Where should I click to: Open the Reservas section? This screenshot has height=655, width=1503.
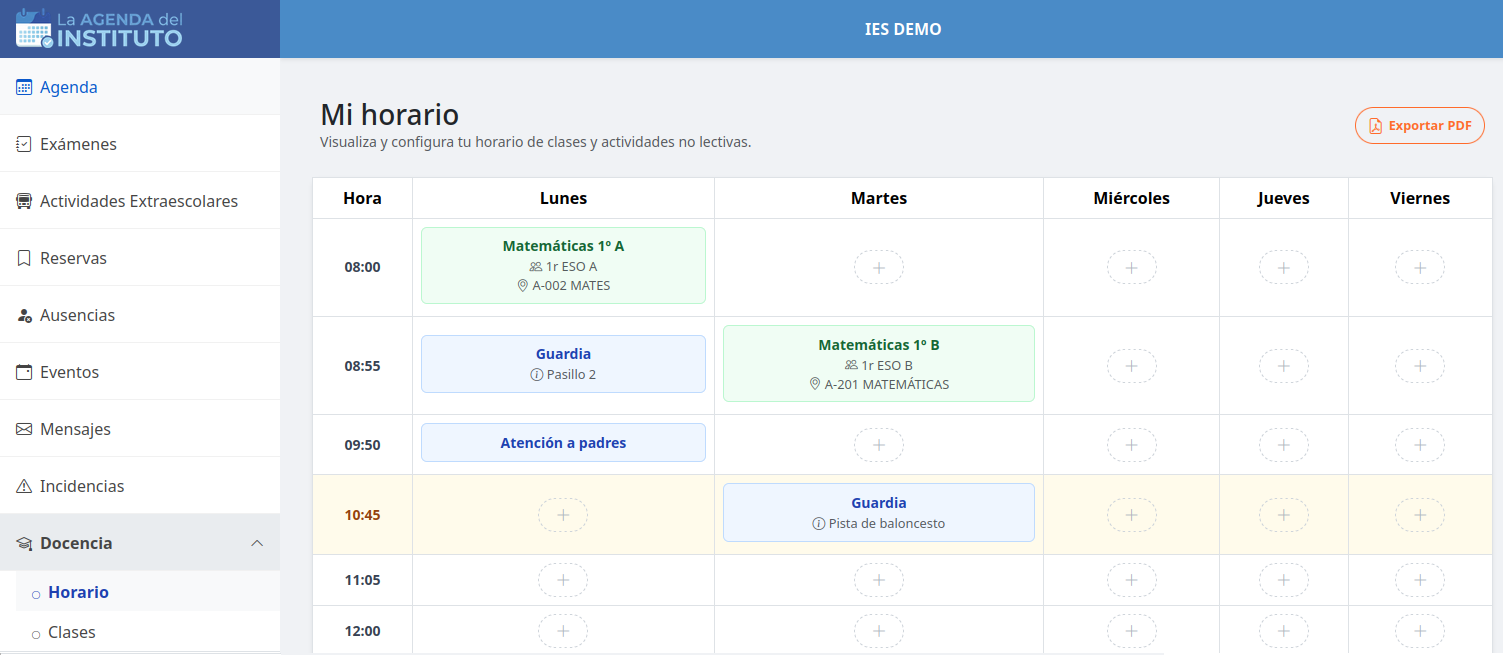tap(140, 258)
